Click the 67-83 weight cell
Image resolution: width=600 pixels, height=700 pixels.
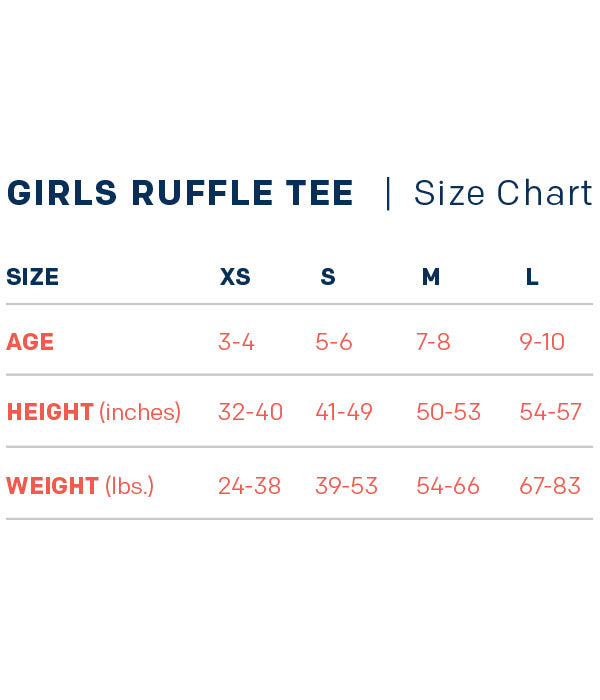pos(550,486)
